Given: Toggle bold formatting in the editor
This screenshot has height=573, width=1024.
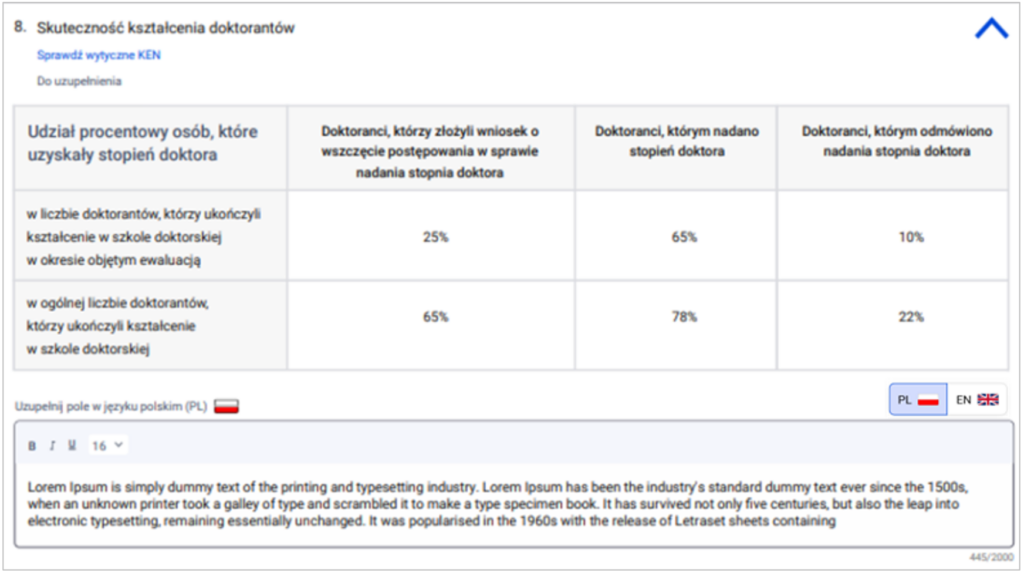Looking at the screenshot, I should tap(31, 446).
